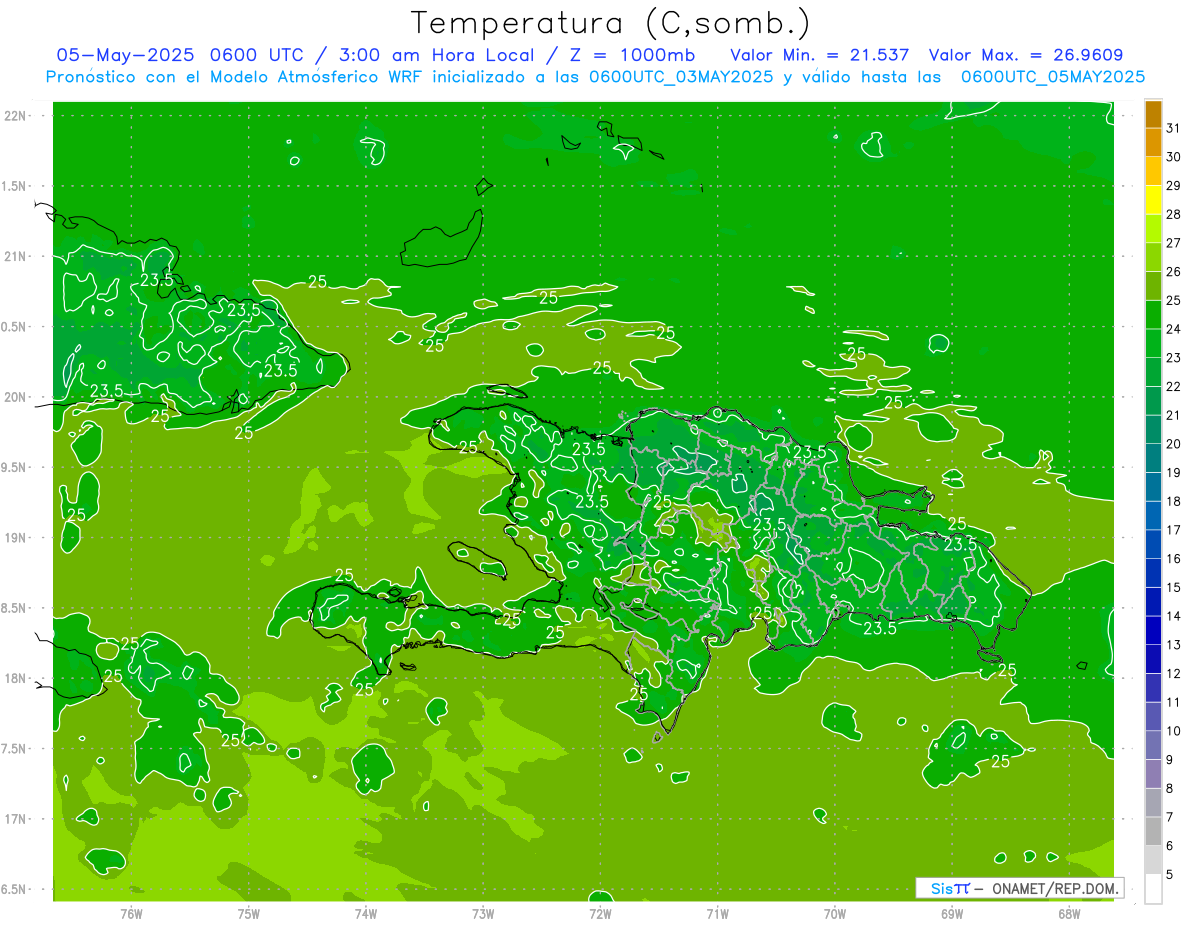Image resolution: width=1200 pixels, height=927 pixels.
Task: Click the '75W' longitude axis label
Action: (x=249, y=914)
